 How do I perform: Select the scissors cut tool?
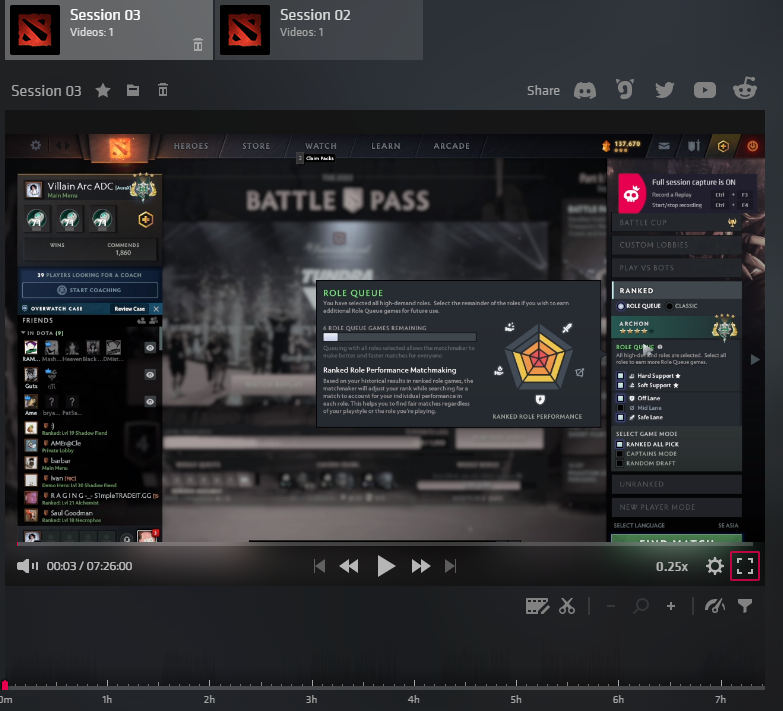coord(567,606)
